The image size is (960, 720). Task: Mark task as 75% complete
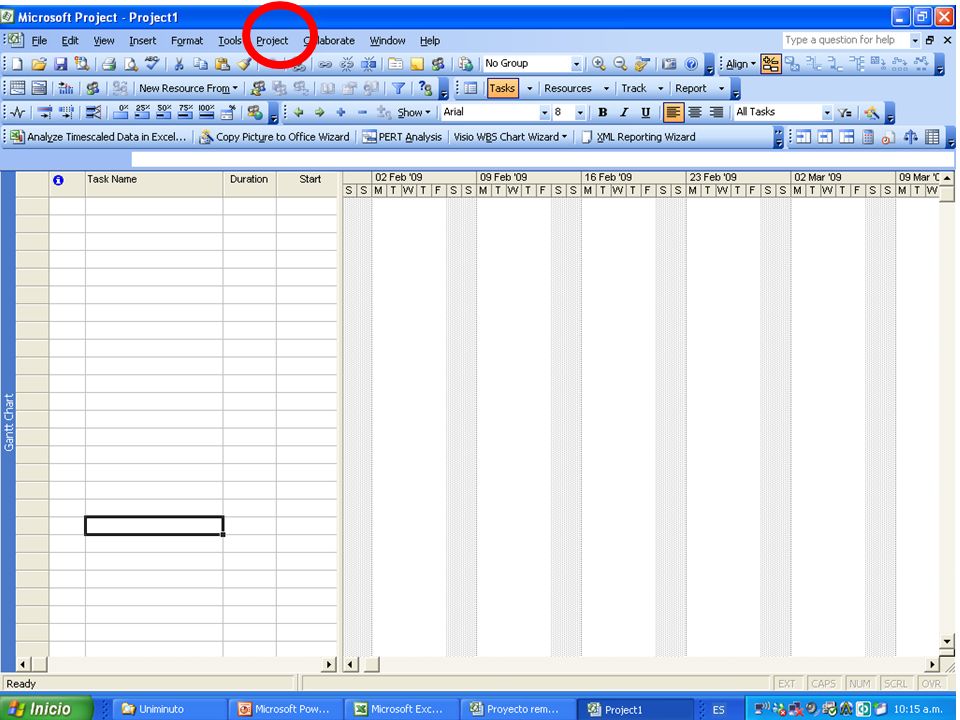pyautogui.click(x=185, y=112)
